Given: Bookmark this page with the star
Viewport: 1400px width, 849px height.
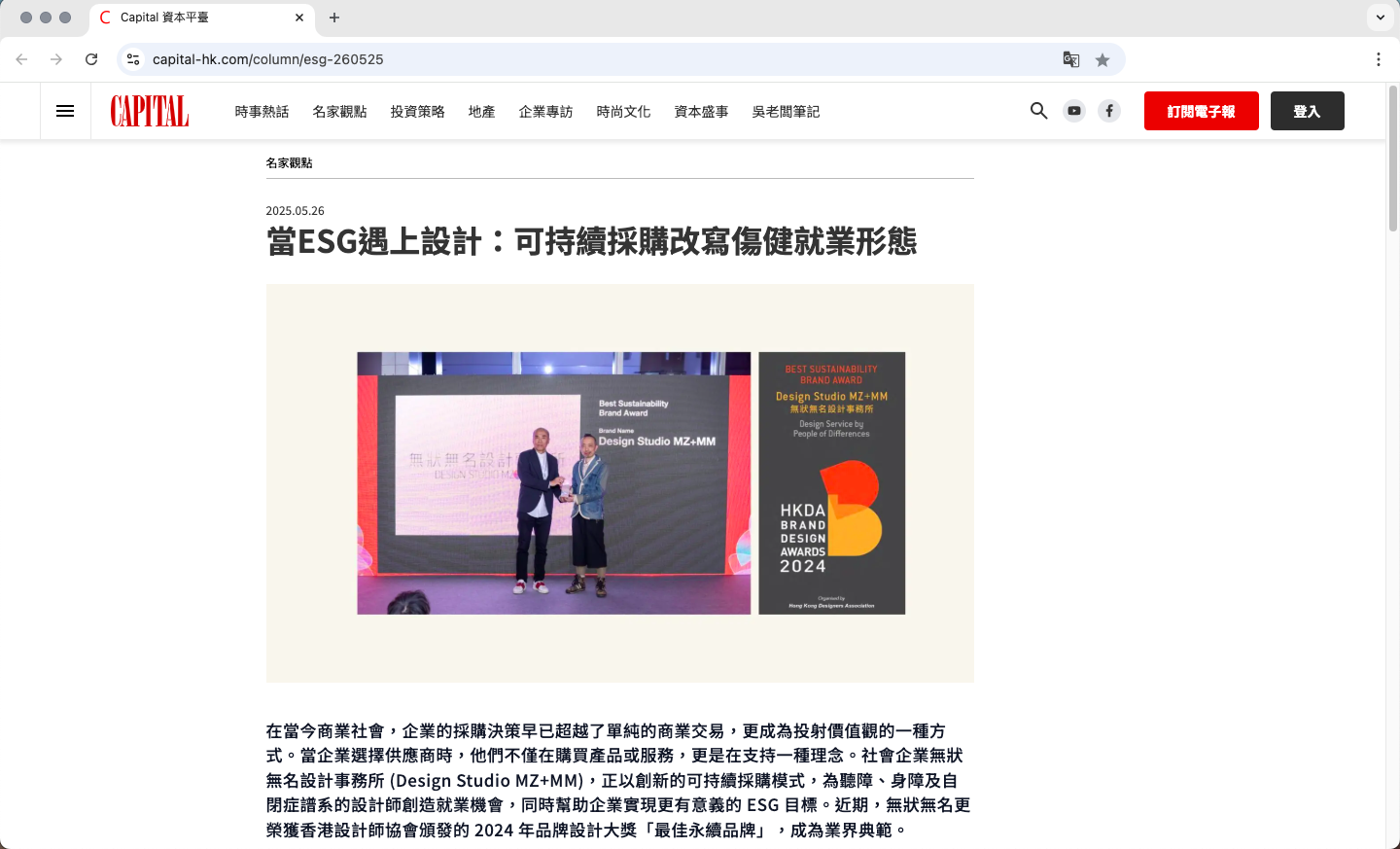Looking at the screenshot, I should click(x=1102, y=59).
